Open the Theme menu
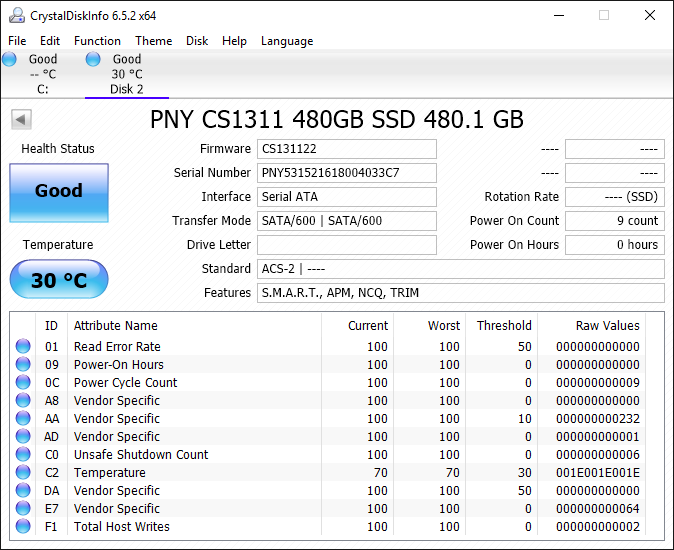This screenshot has height=550, width=674. point(153,41)
